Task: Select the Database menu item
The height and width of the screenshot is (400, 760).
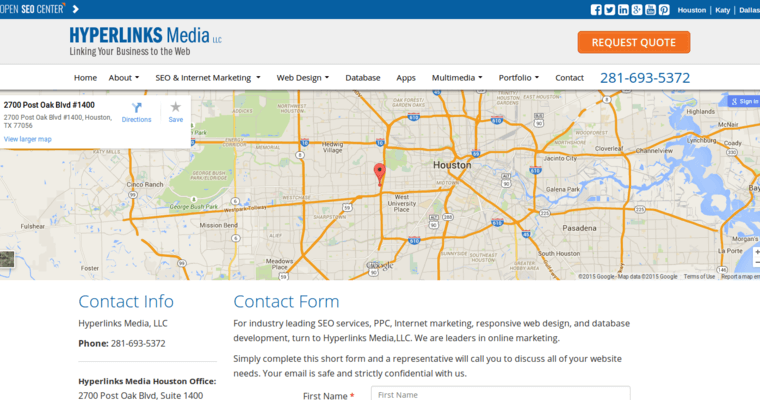Action: tap(363, 77)
